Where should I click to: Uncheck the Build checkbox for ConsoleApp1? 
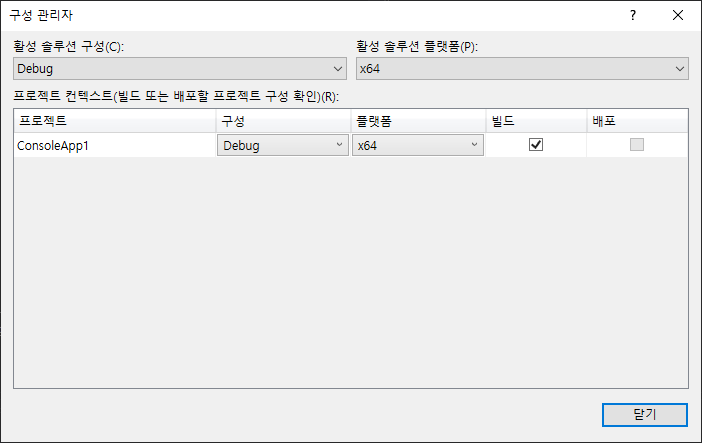[536, 145]
